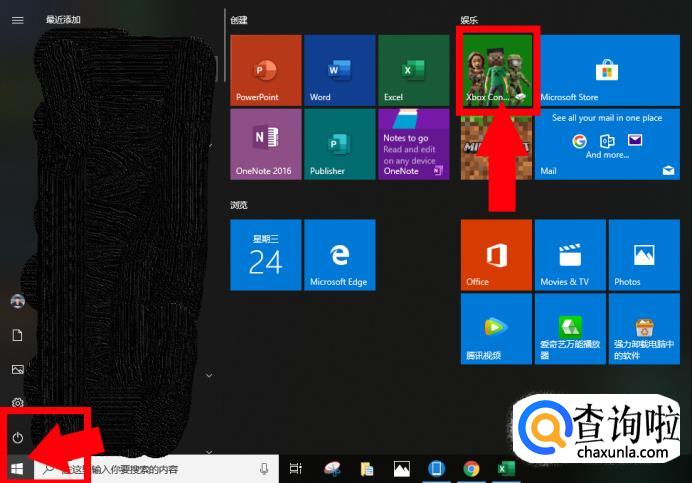The image size is (692, 483).
Task: Open the purple OneNote Notes to go tile
Action: (x=414, y=144)
